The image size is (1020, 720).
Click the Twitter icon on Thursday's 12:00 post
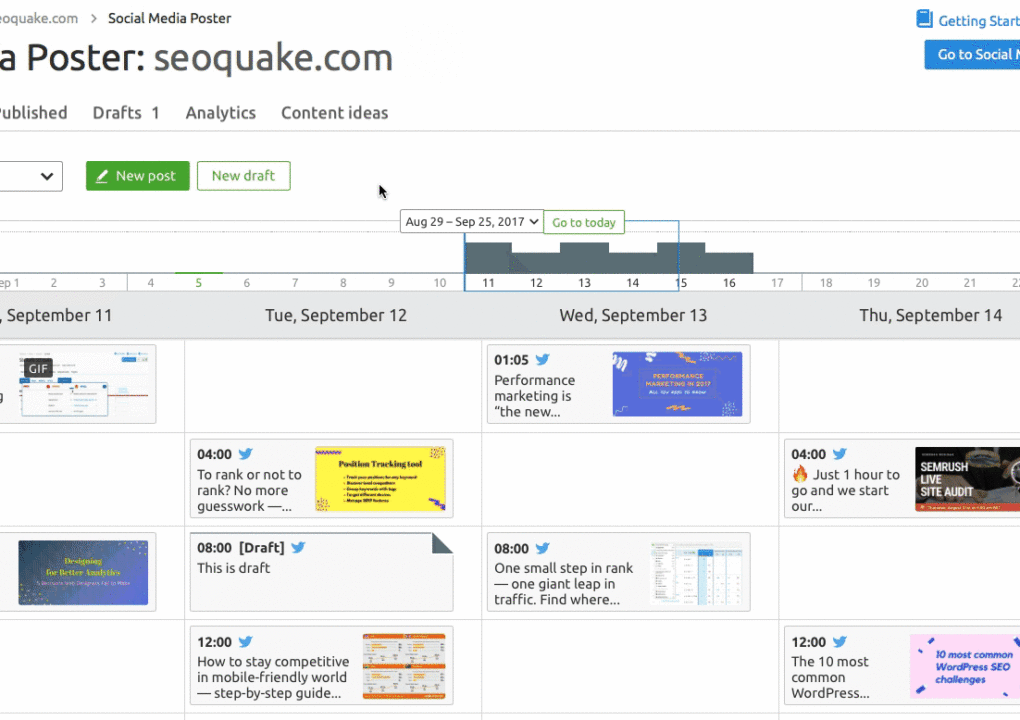[840, 642]
